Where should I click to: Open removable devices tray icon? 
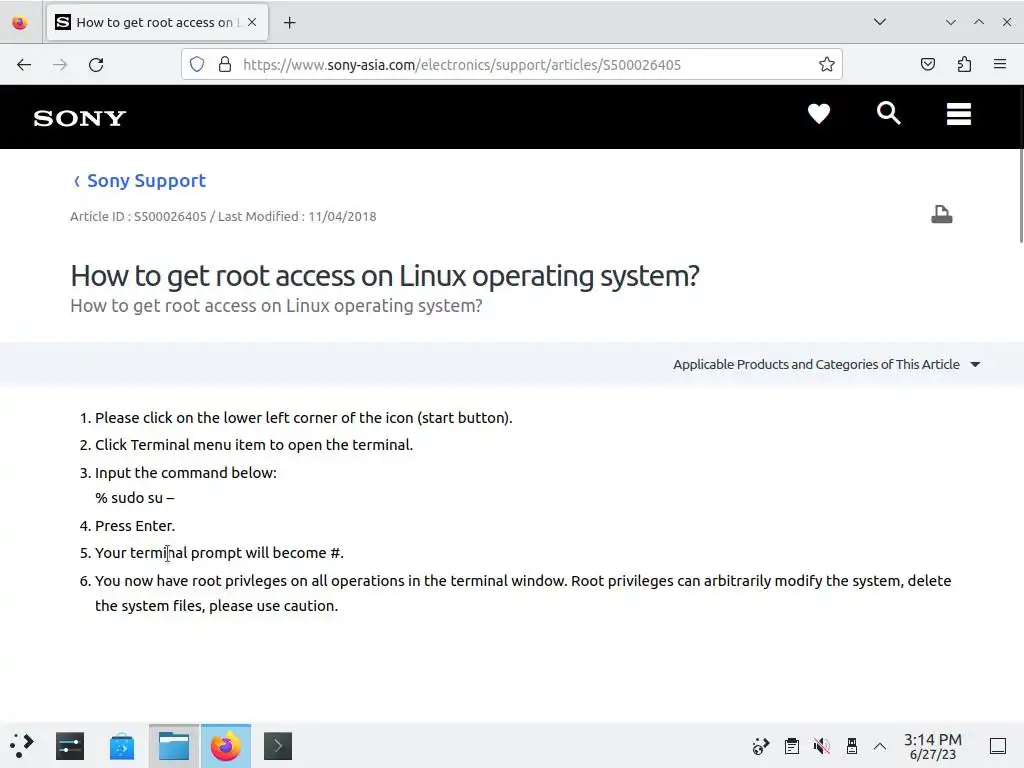point(852,746)
